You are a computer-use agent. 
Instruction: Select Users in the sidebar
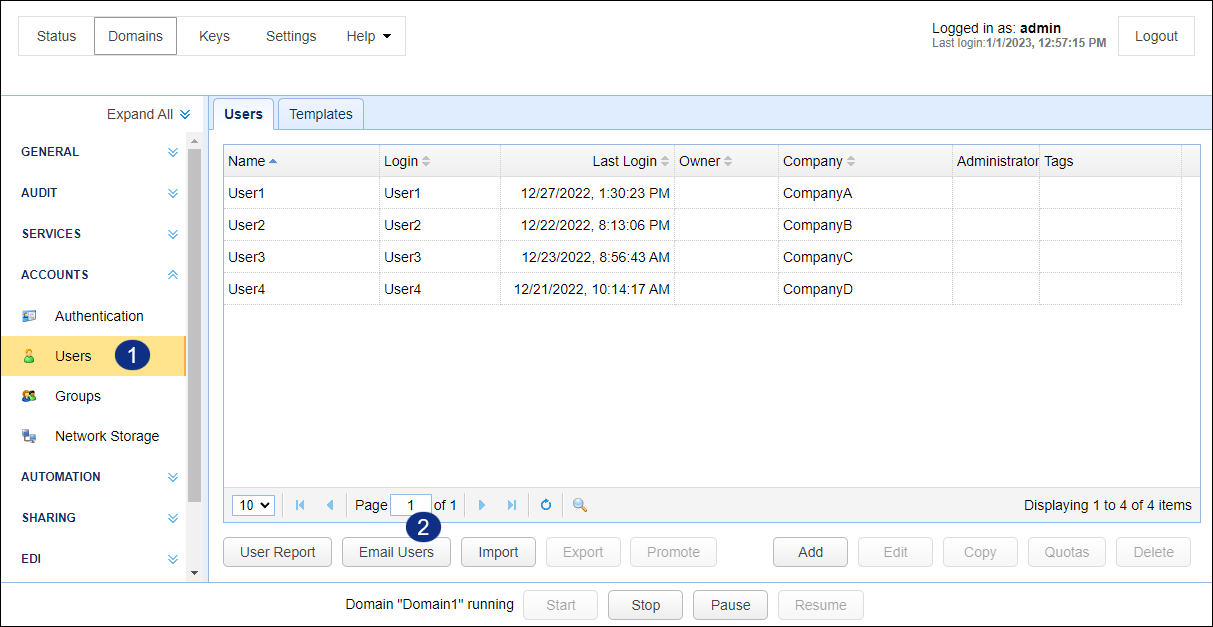(93, 356)
